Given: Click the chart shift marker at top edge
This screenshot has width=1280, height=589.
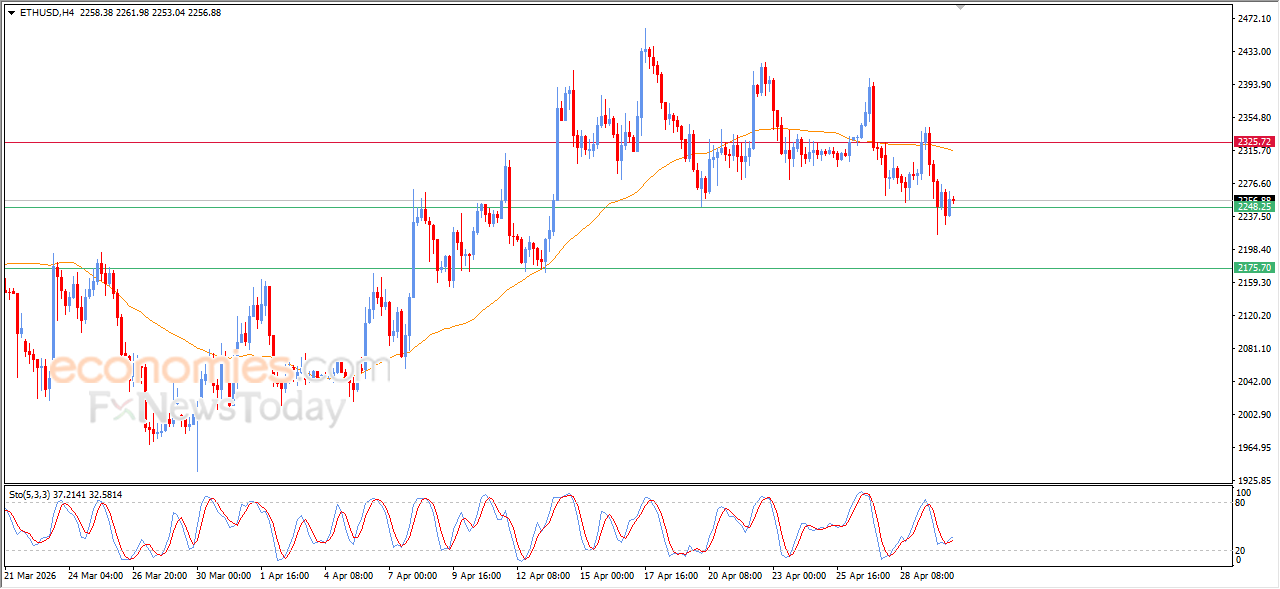Looking at the screenshot, I should [x=961, y=8].
